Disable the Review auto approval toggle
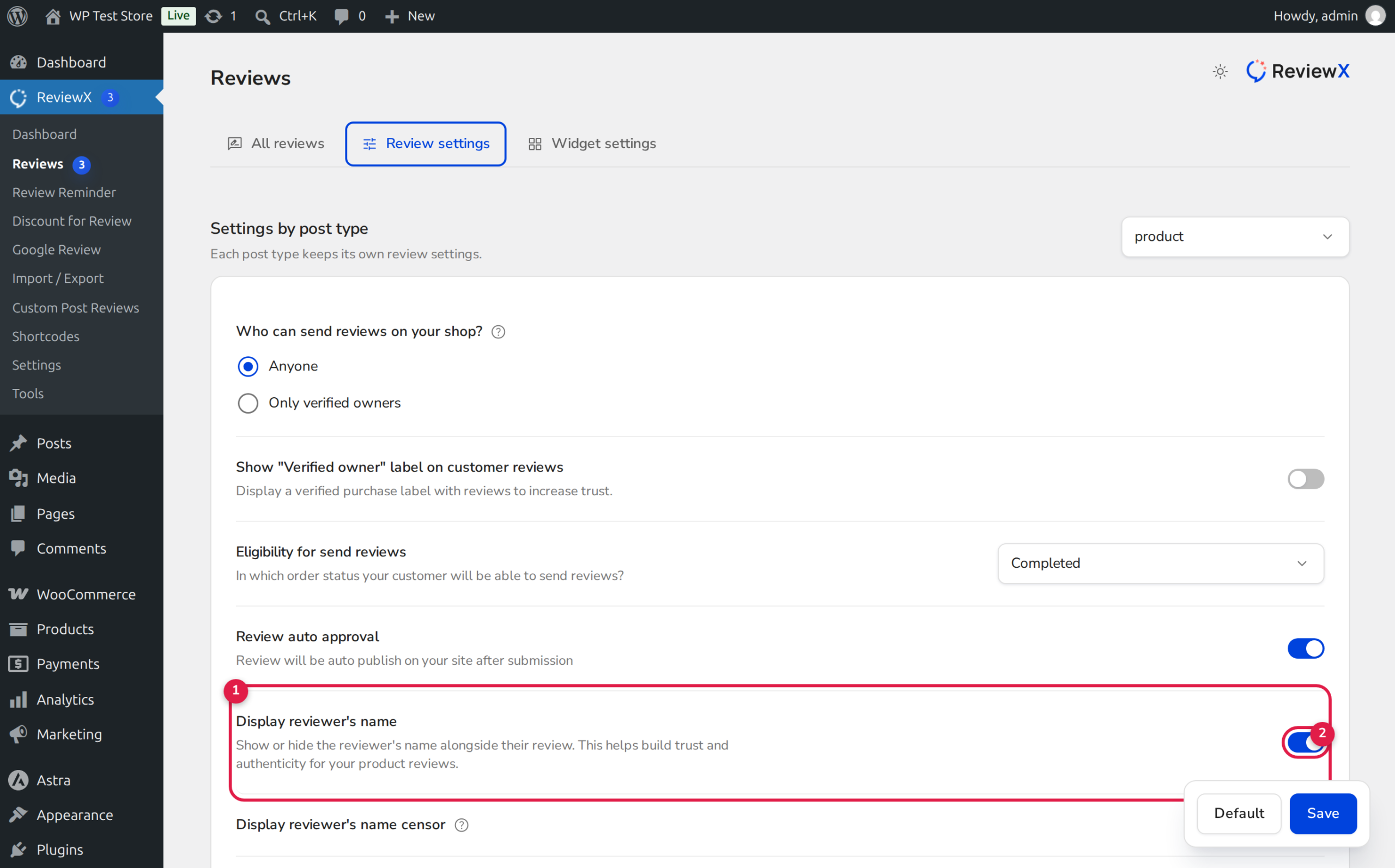The height and width of the screenshot is (868, 1395). pos(1306,648)
